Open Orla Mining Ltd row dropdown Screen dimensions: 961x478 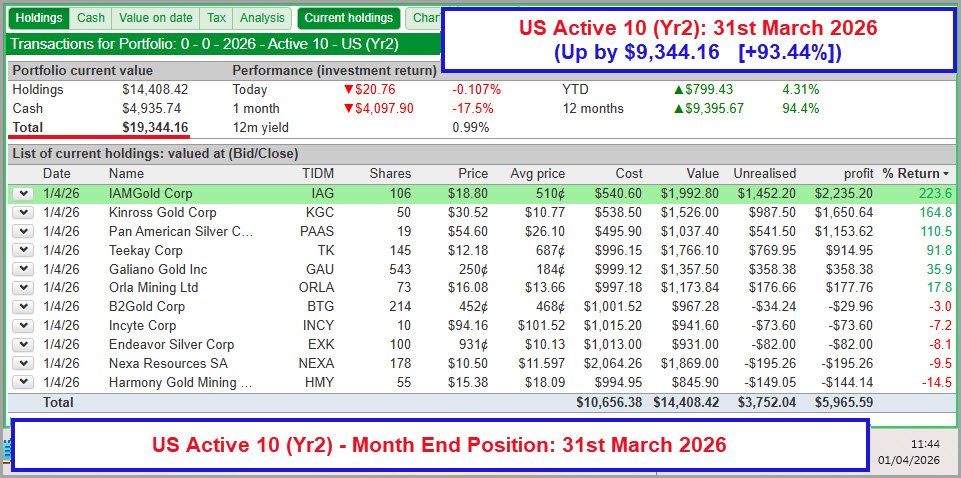coord(23,288)
